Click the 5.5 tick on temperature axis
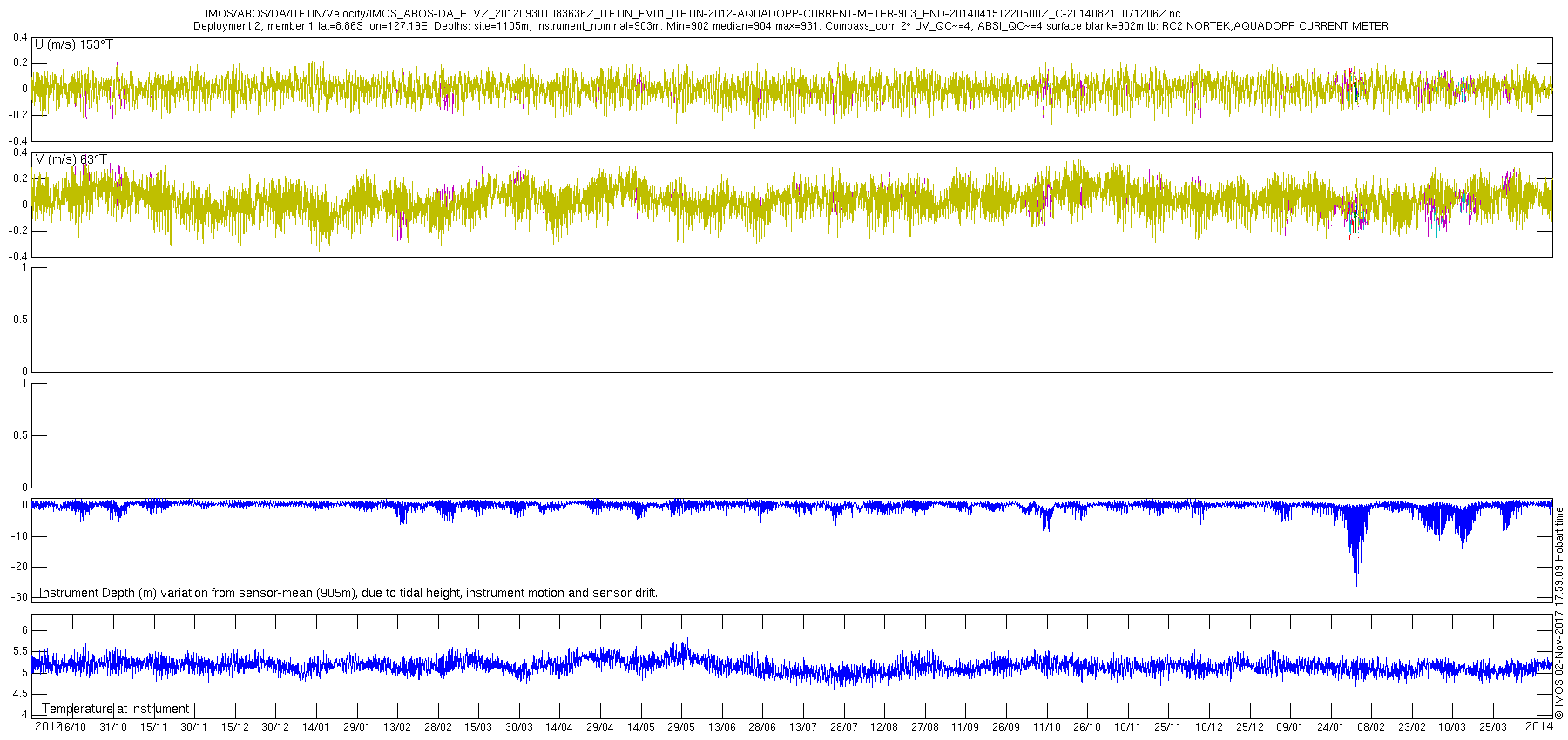 [x=21, y=651]
